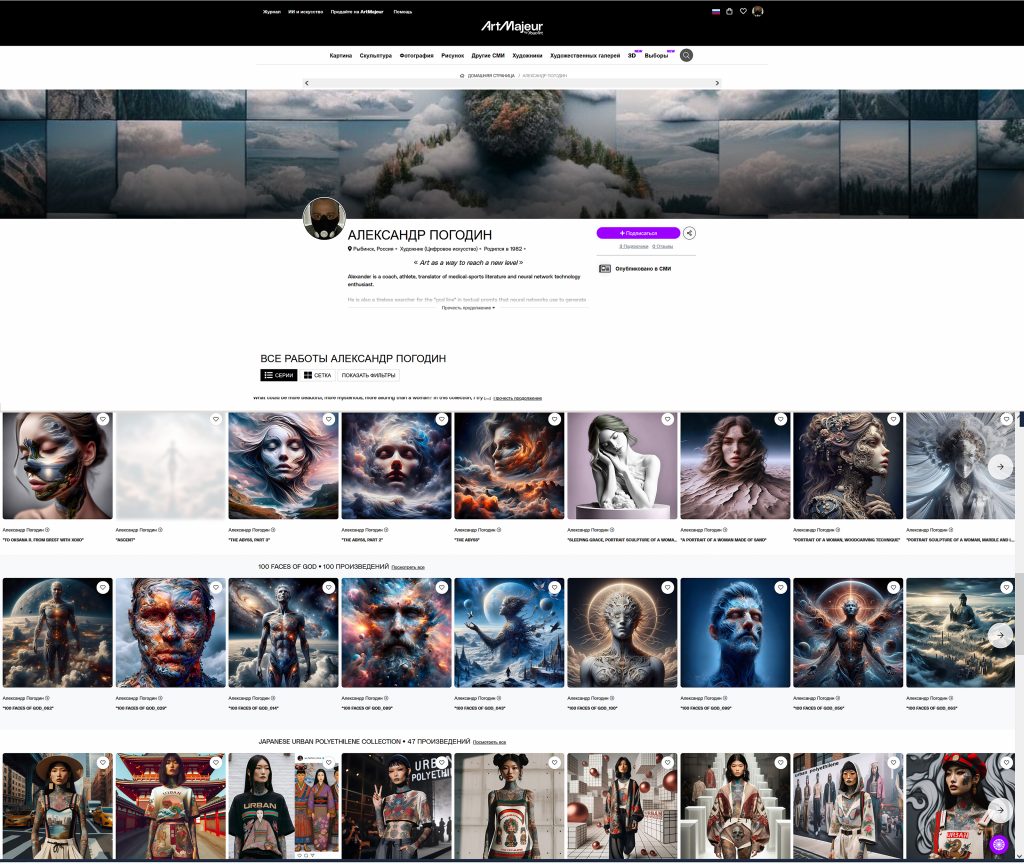The image size is (1024, 864).
Task: Click the Russian flag language icon
Action: (x=715, y=12)
